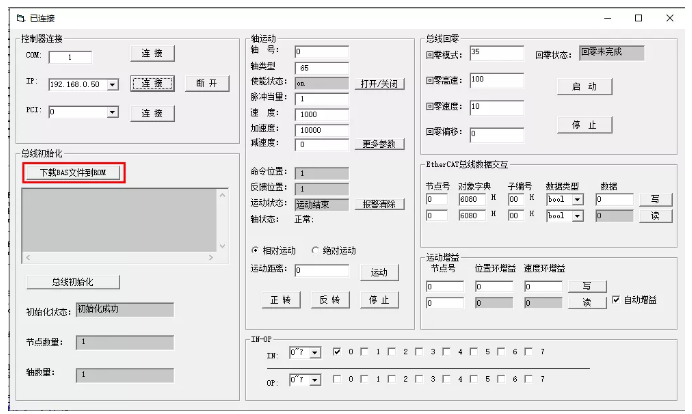Click 速度环增益 velocity gain field in write row
This screenshot has height=414, width=692.
click(x=543, y=286)
